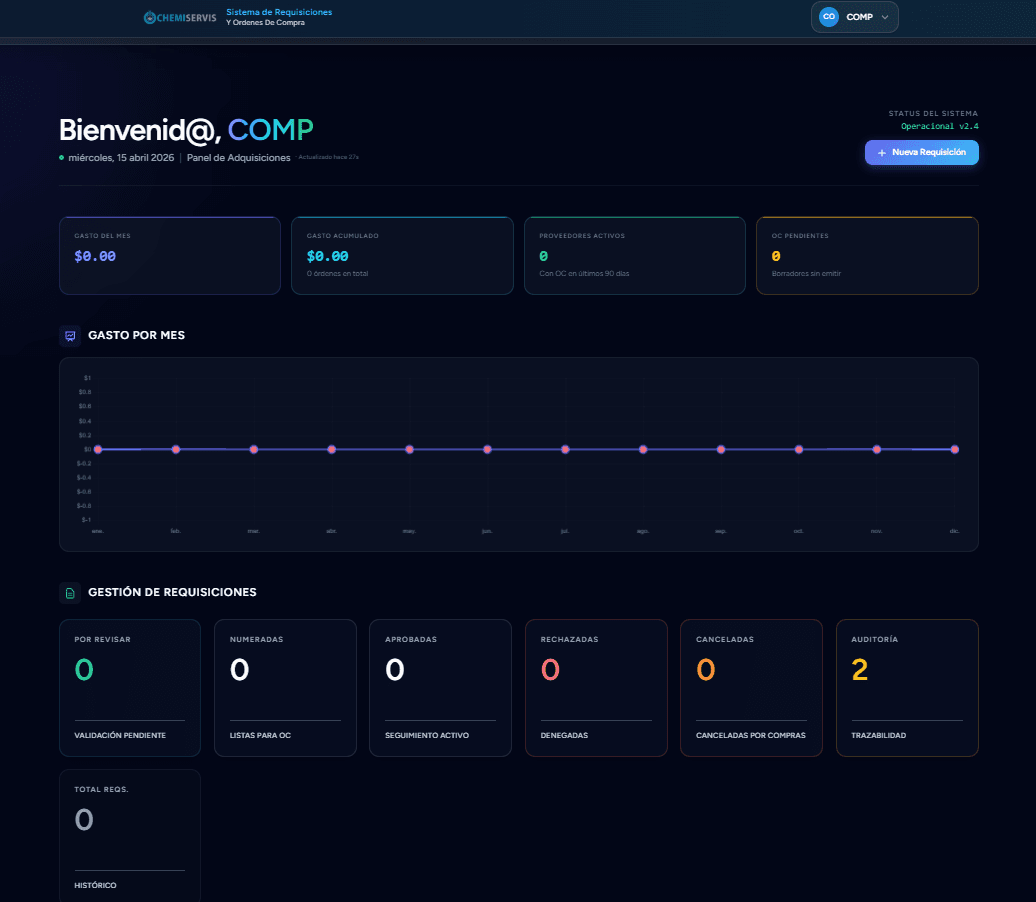
Task: Click the jul. data point on chart
Action: 565,449
